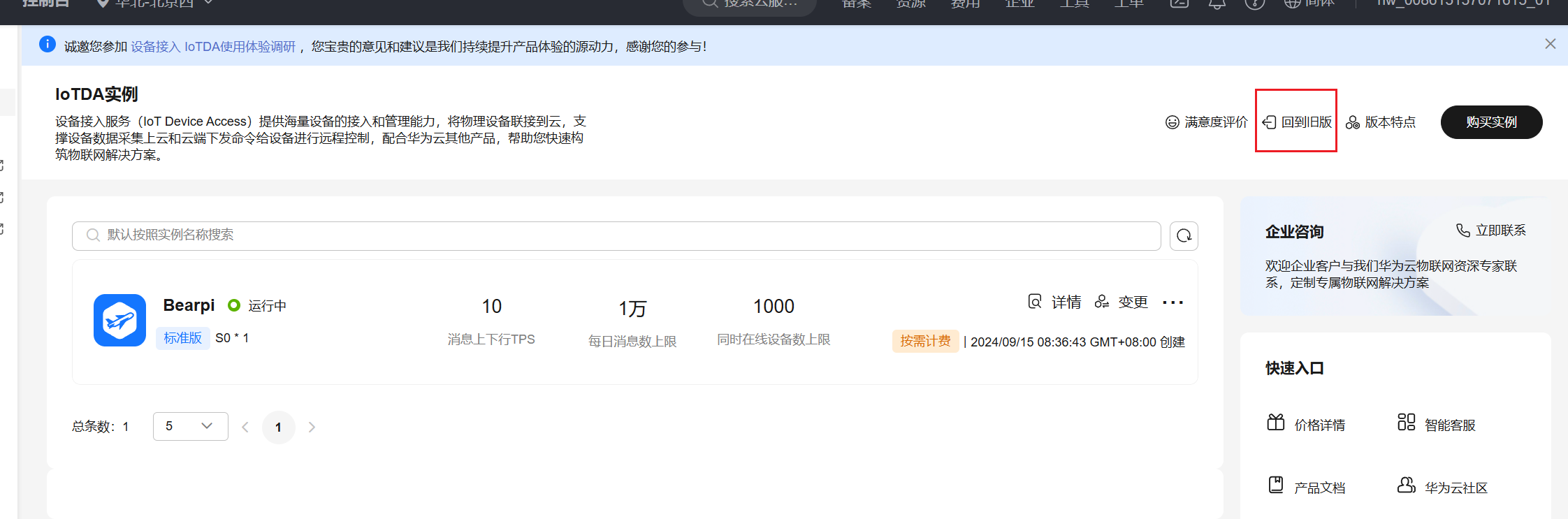Click the S0 * 1 specification text
This screenshot has height=519, width=1568.
[x=232, y=338]
